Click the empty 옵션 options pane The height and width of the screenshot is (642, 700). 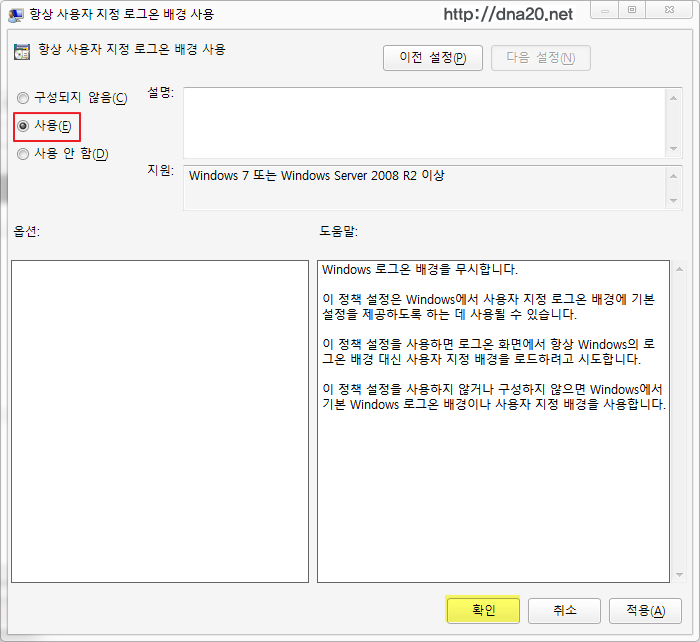[x=160, y=421]
